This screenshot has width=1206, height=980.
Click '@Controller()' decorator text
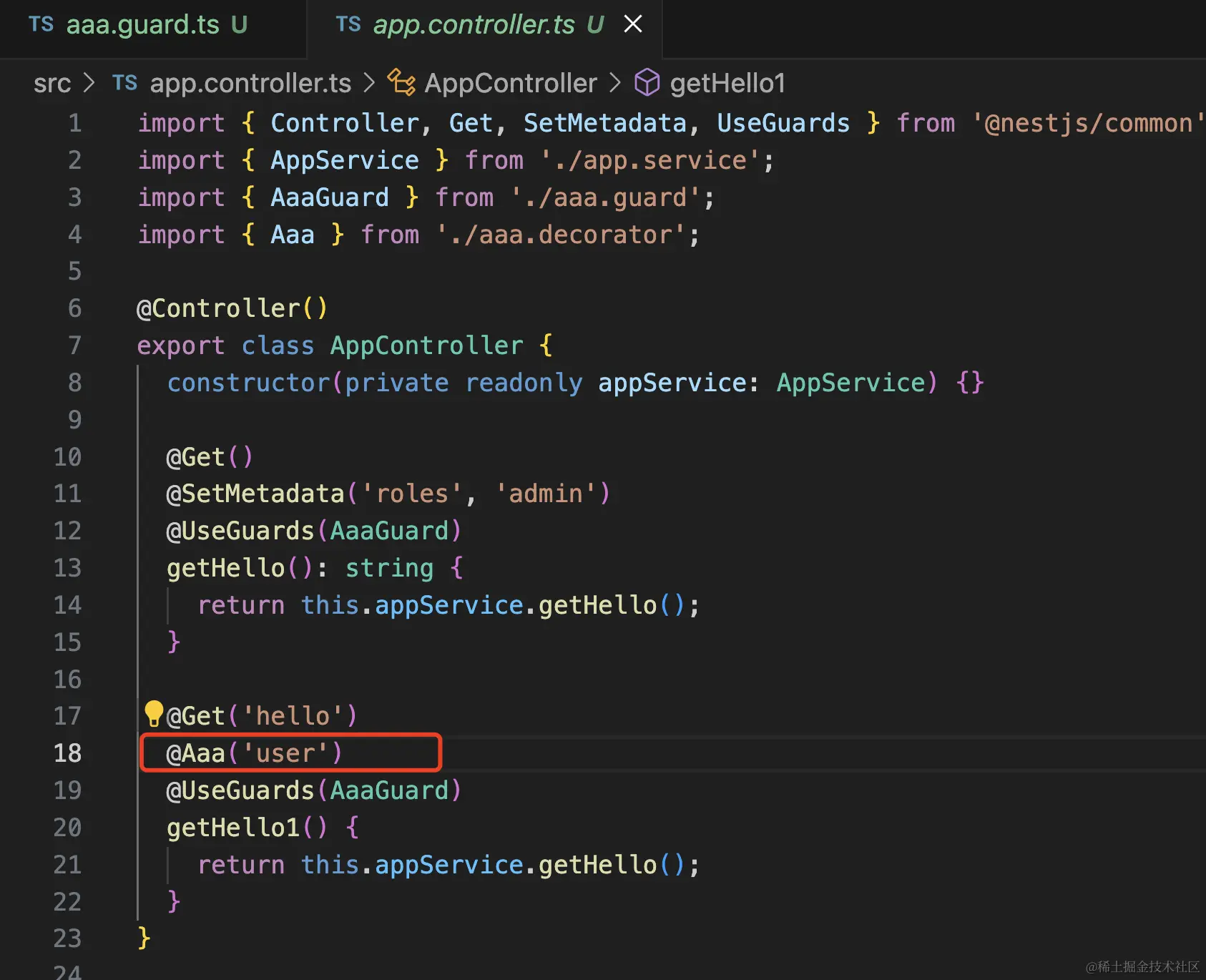(x=232, y=308)
